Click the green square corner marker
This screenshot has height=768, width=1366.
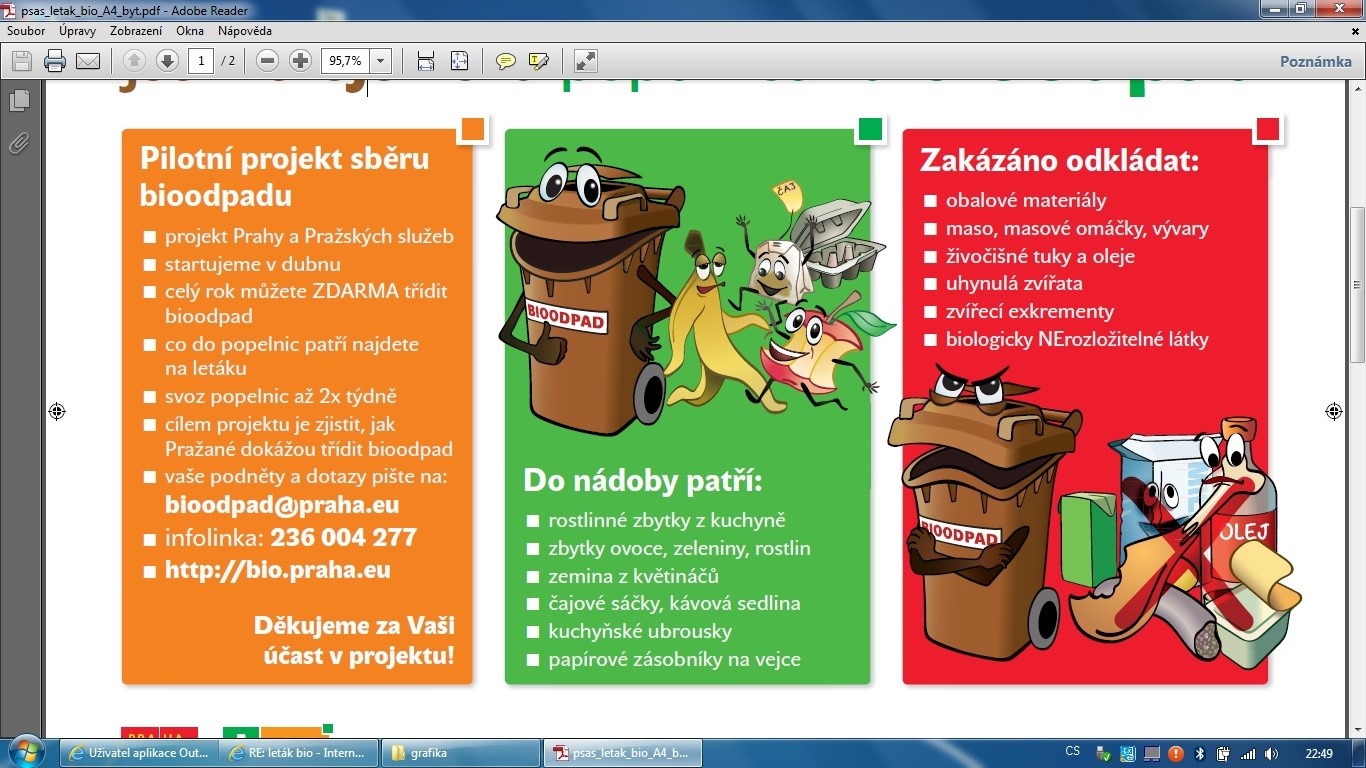click(x=871, y=129)
